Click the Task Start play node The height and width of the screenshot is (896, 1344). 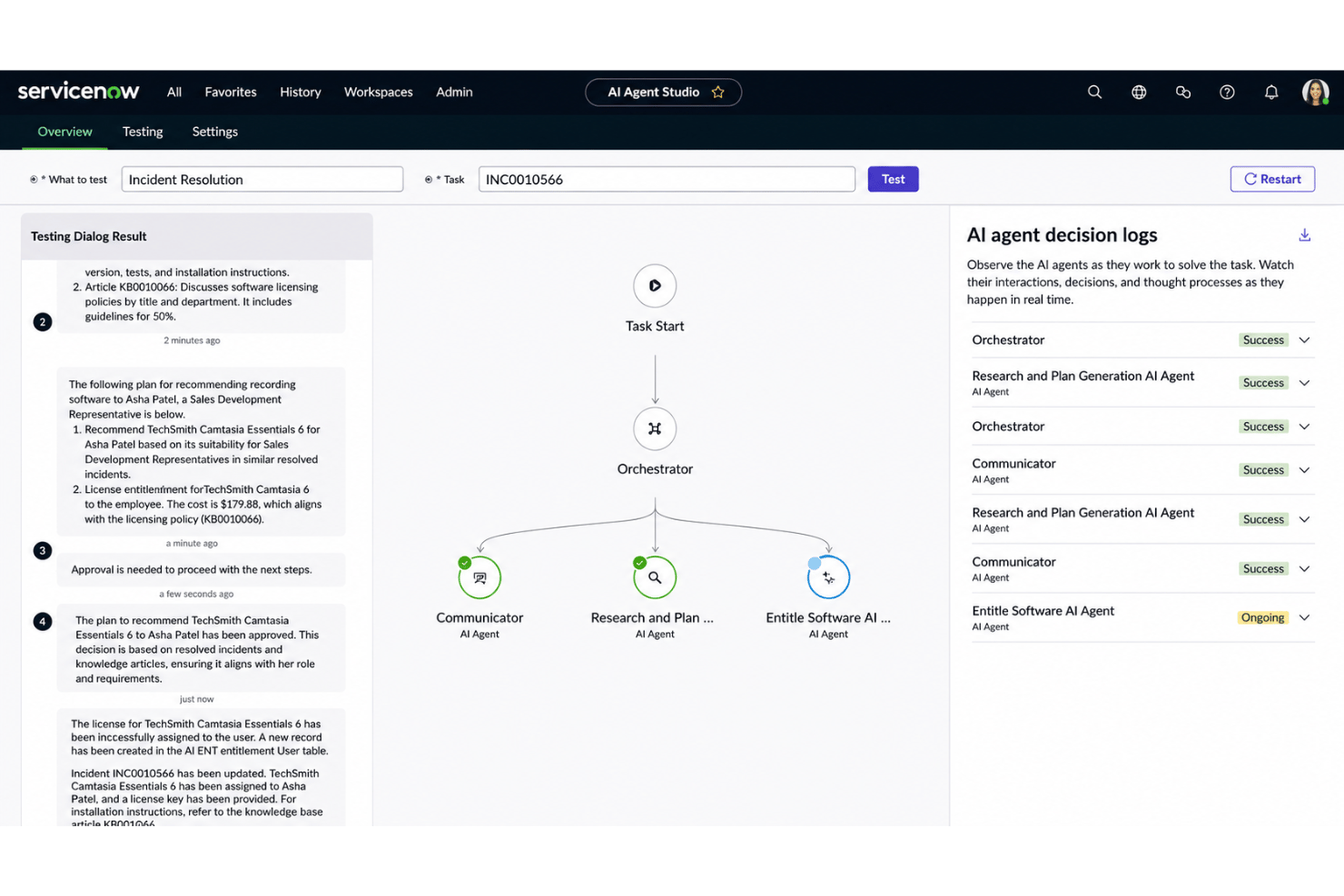655,285
